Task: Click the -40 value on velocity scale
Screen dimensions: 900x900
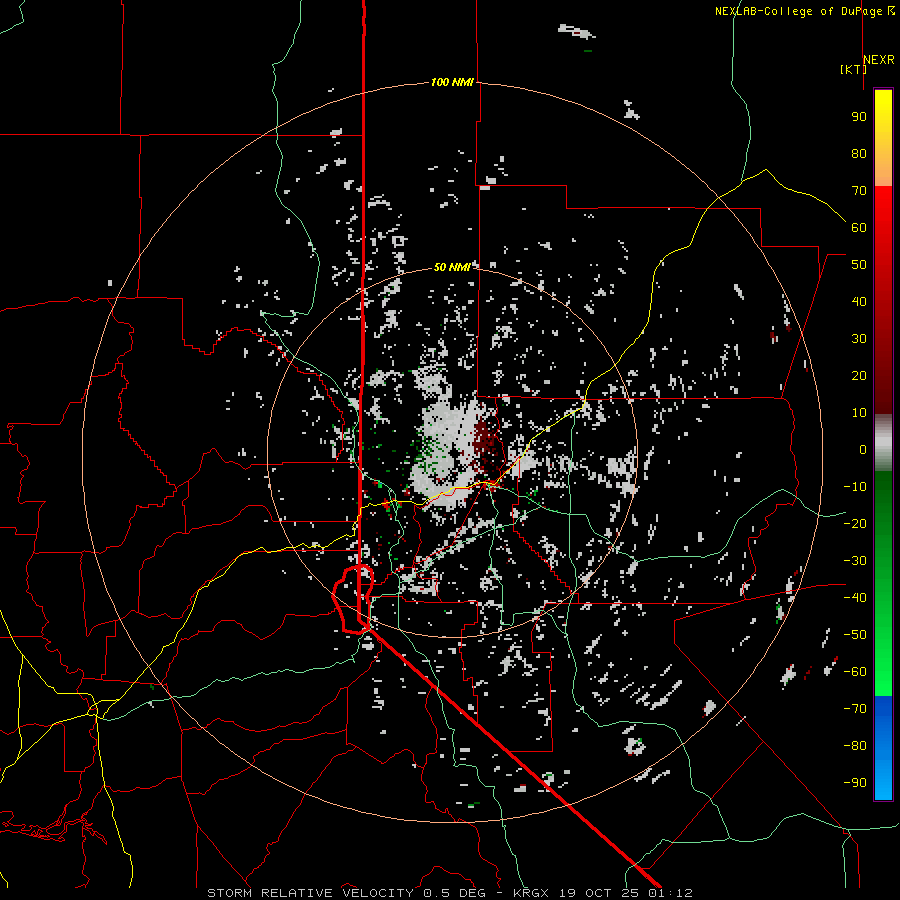Action: (x=855, y=598)
